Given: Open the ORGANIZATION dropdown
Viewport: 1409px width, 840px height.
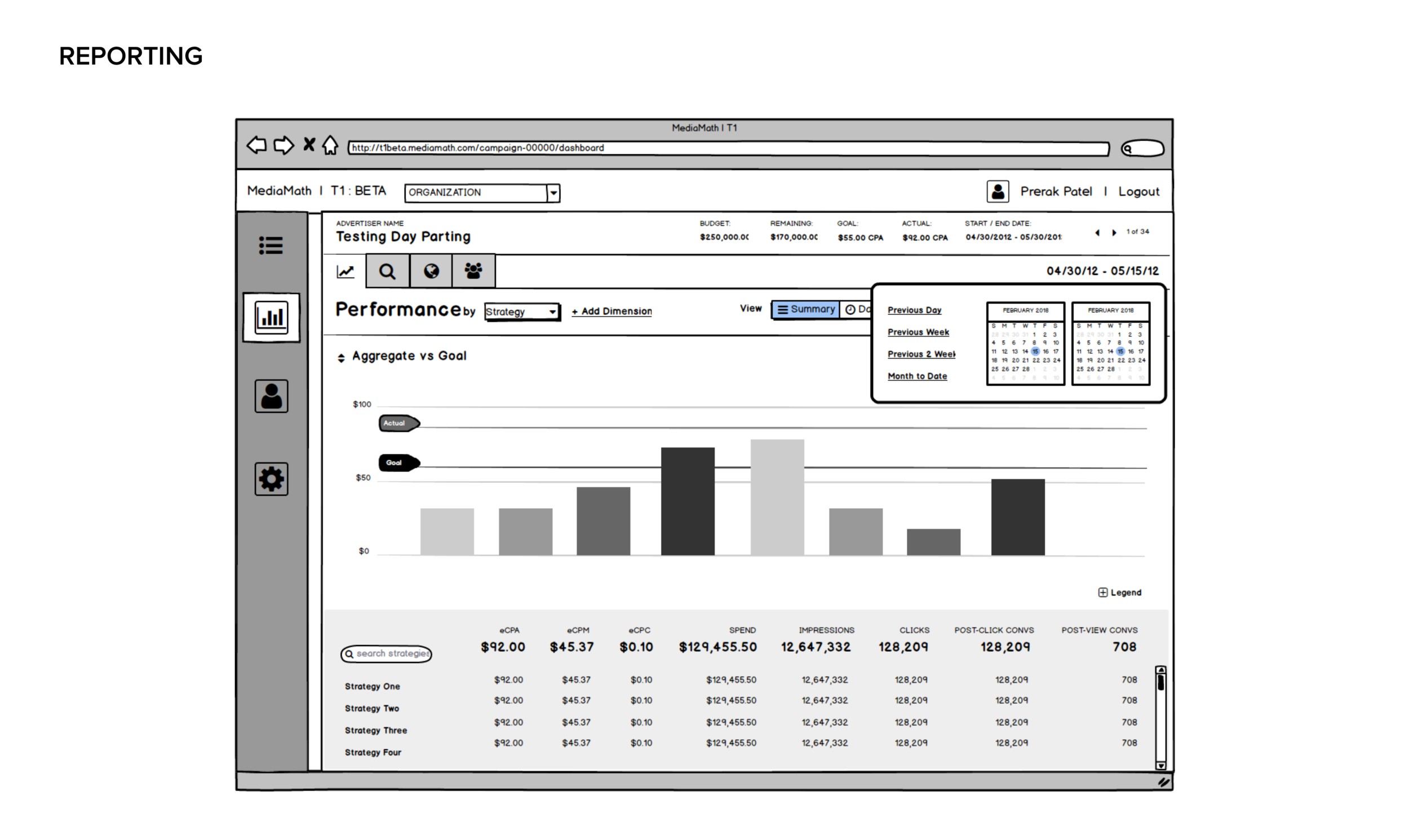Looking at the screenshot, I should [553, 193].
